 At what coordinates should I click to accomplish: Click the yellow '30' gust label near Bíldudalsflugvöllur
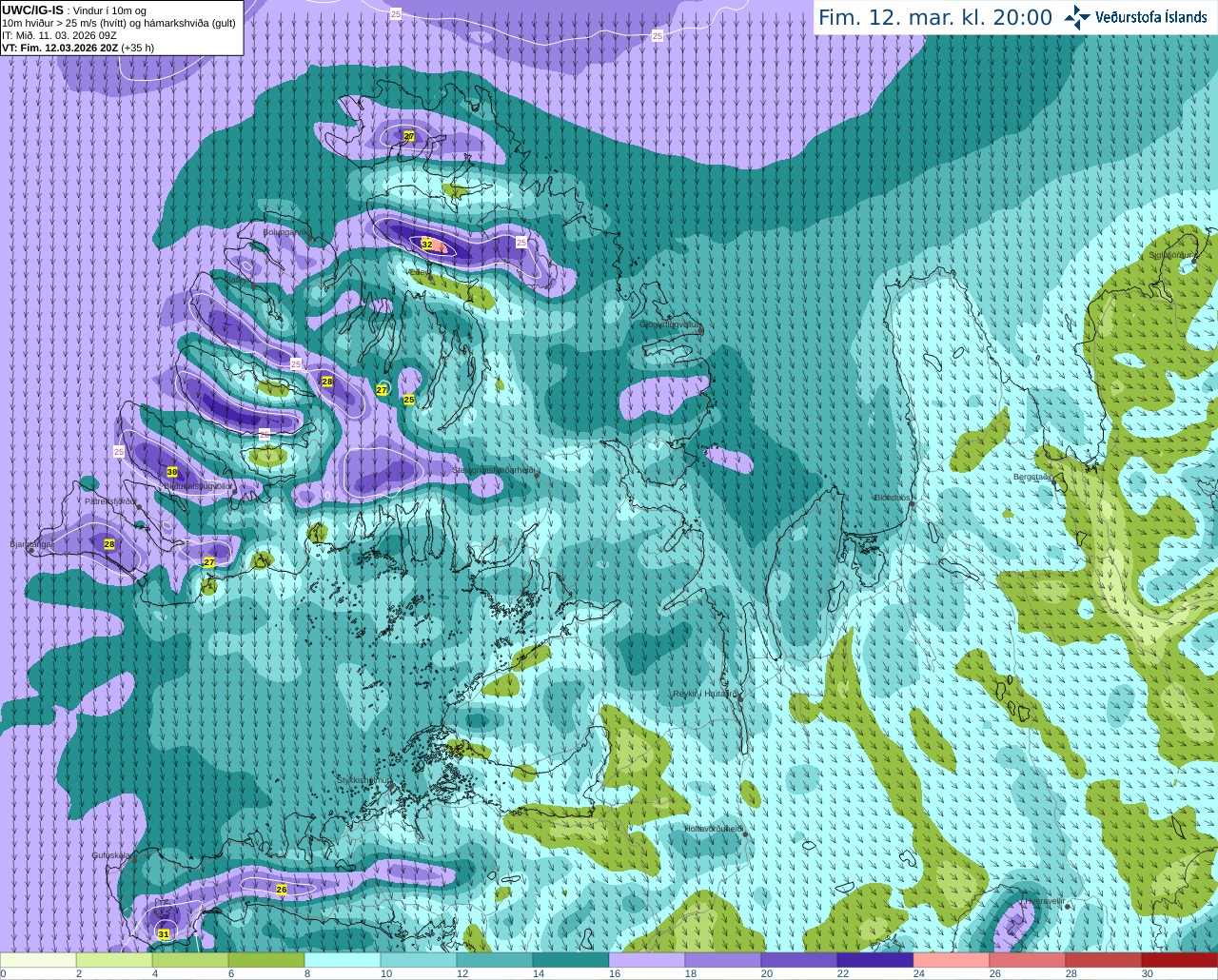172,472
